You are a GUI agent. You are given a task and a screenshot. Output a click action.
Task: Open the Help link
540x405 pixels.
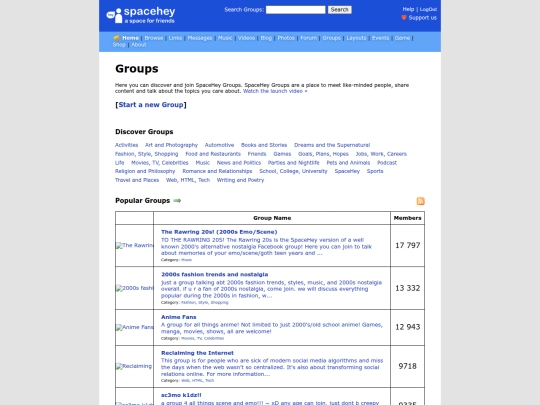(x=408, y=9)
